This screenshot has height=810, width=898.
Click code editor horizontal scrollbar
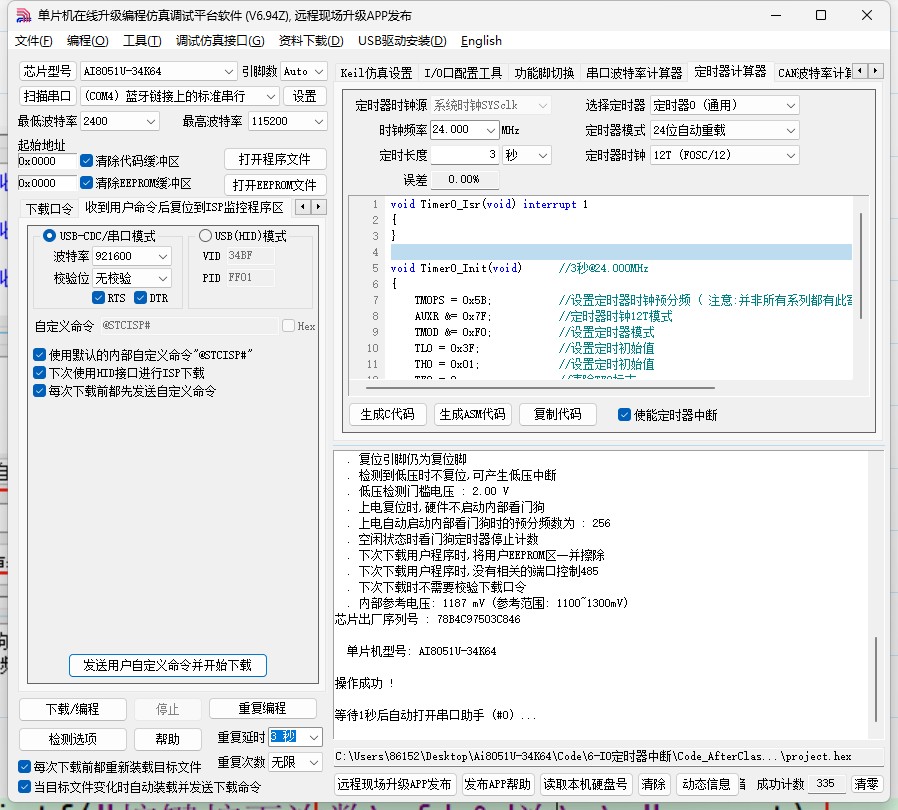click(x=540, y=388)
